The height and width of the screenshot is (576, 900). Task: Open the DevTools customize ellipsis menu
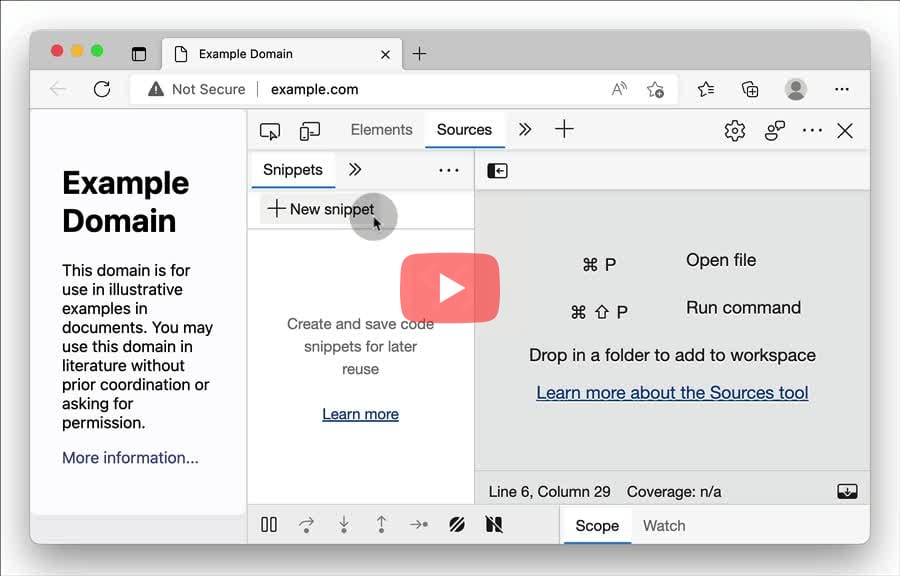coord(812,131)
